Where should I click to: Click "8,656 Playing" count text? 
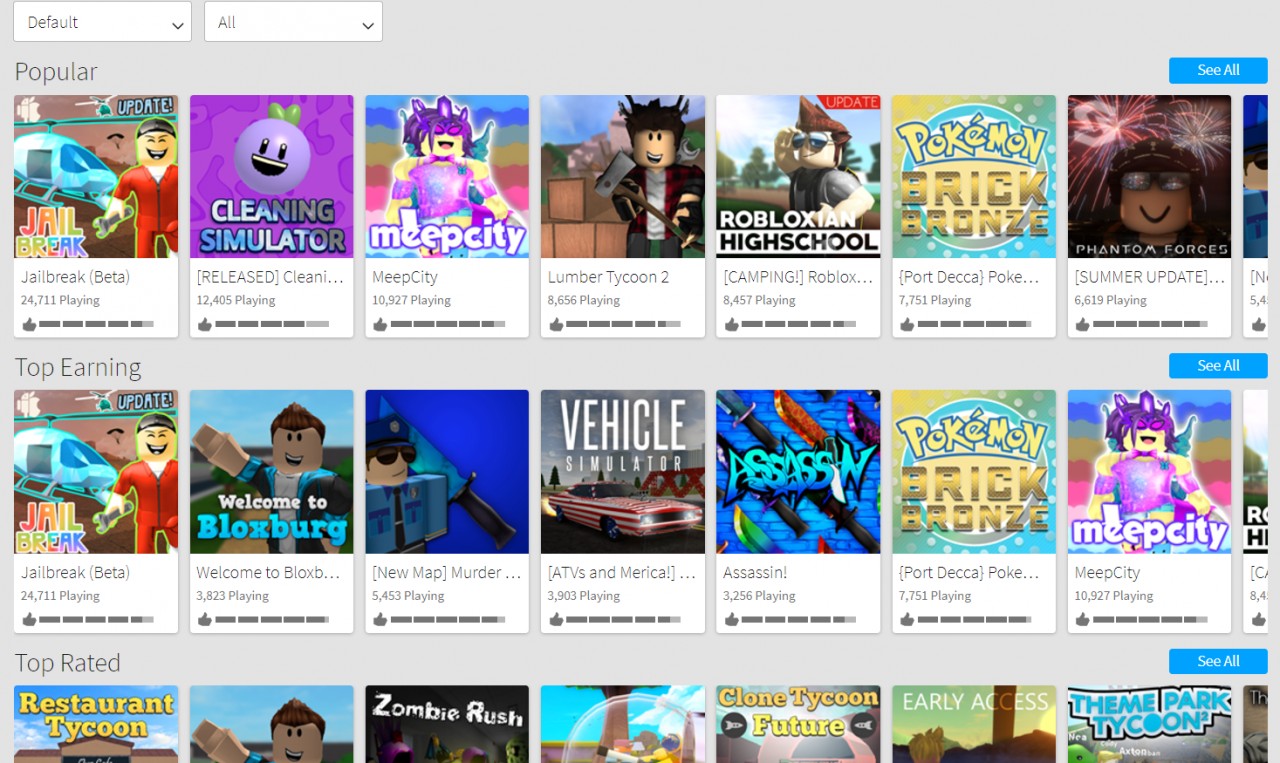(584, 300)
